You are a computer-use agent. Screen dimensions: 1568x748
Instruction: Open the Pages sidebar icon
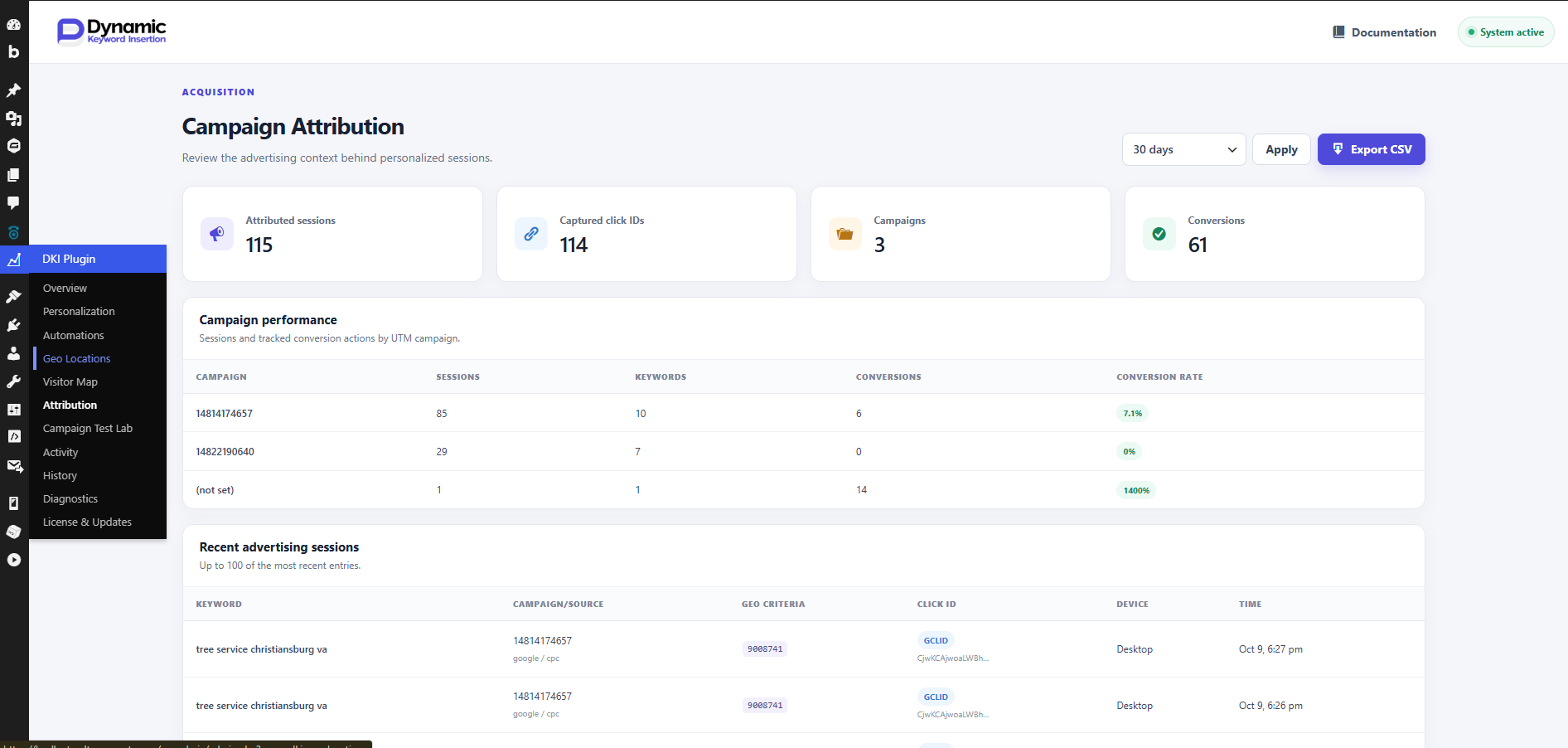pos(13,175)
